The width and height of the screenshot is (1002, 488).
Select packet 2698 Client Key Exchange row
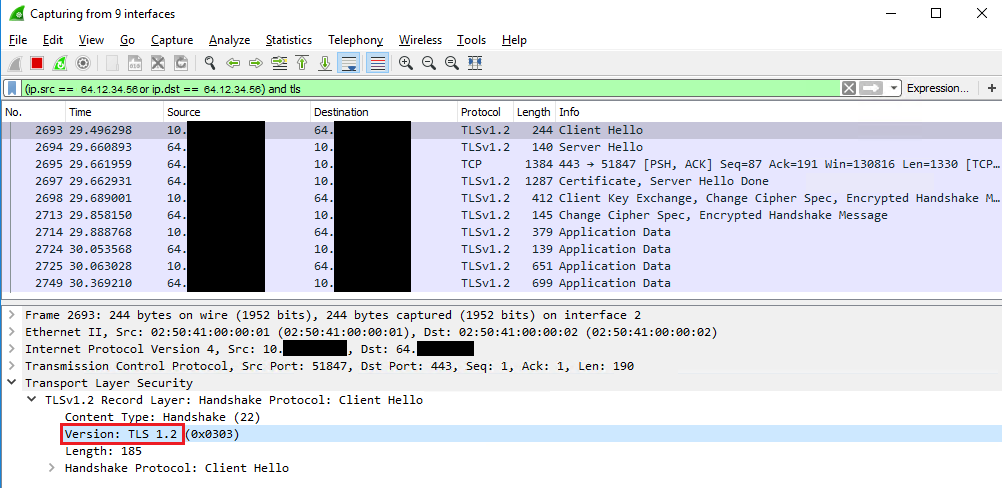tap(501, 198)
